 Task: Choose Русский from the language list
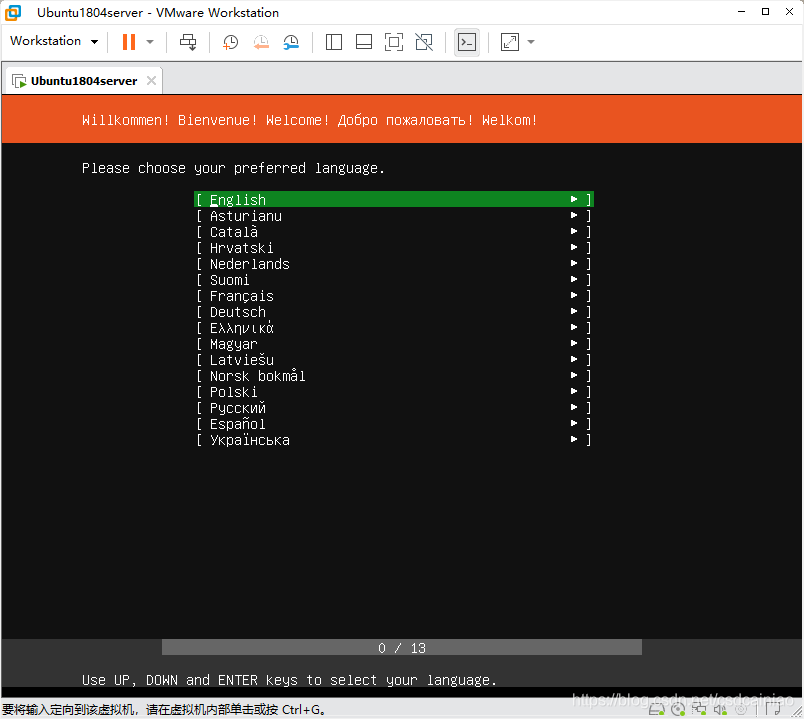point(394,408)
